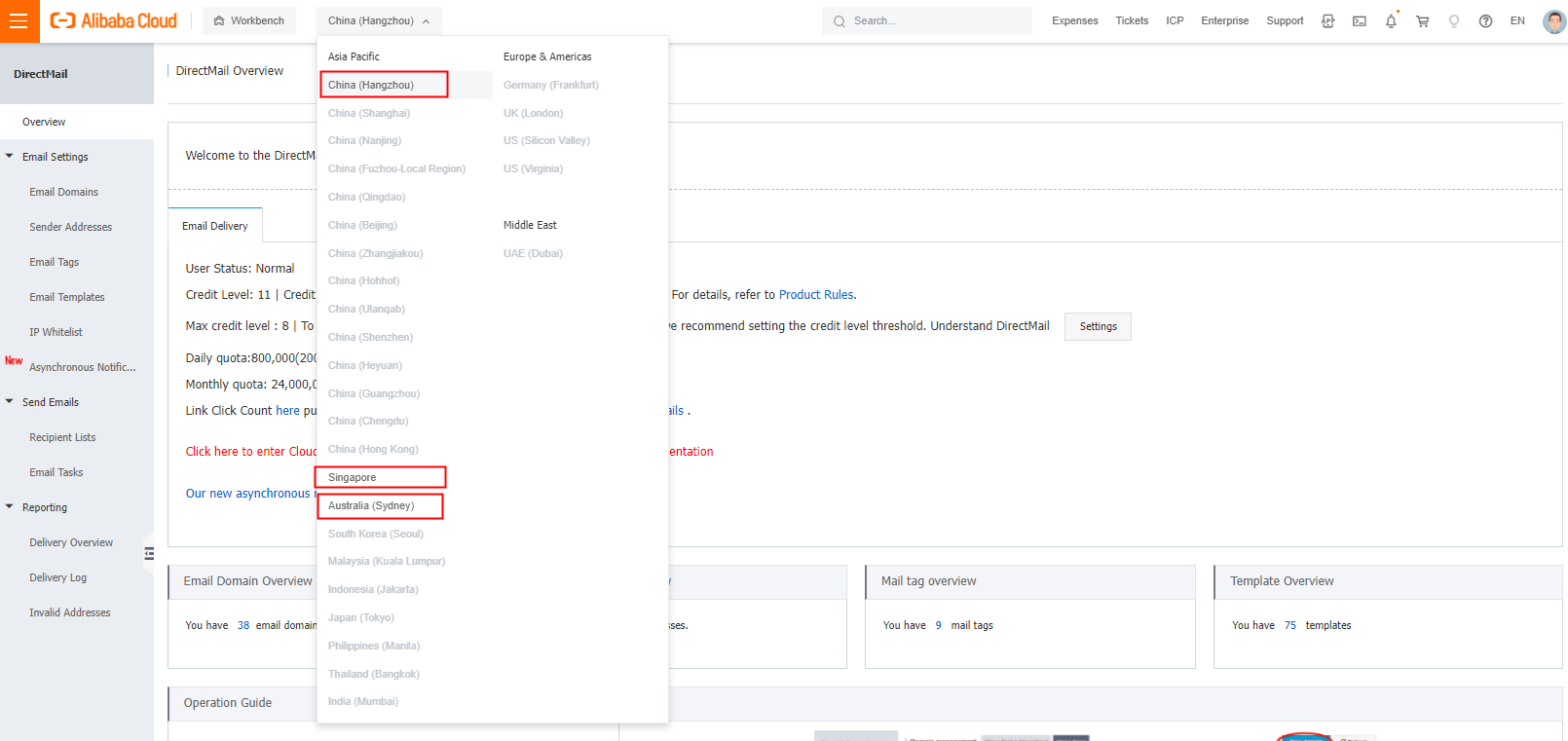Click the sidebar collapse handle
1568x741 pixels.
point(149,554)
